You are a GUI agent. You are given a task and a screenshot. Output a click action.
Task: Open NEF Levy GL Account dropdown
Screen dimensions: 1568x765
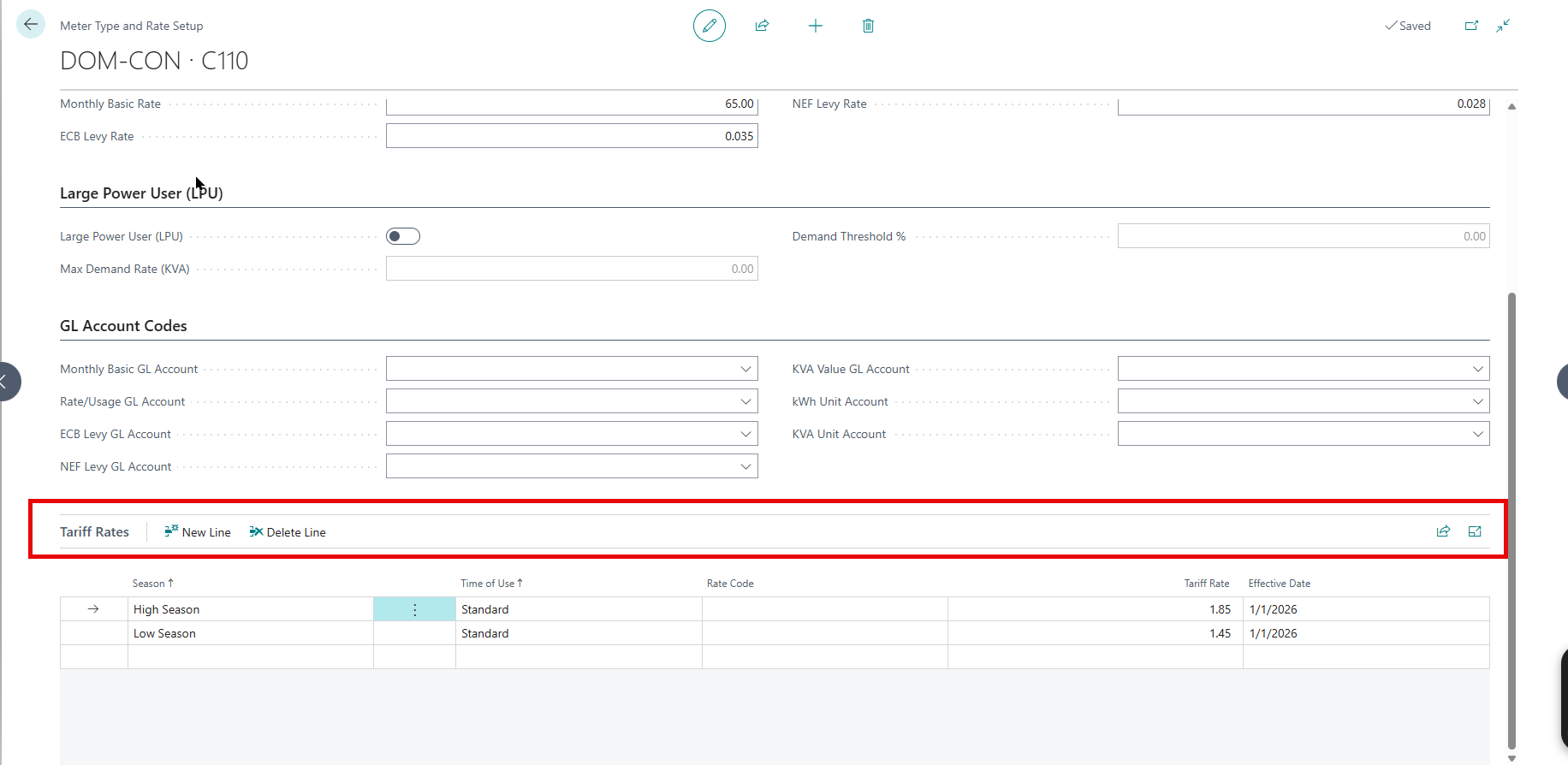[x=745, y=466]
